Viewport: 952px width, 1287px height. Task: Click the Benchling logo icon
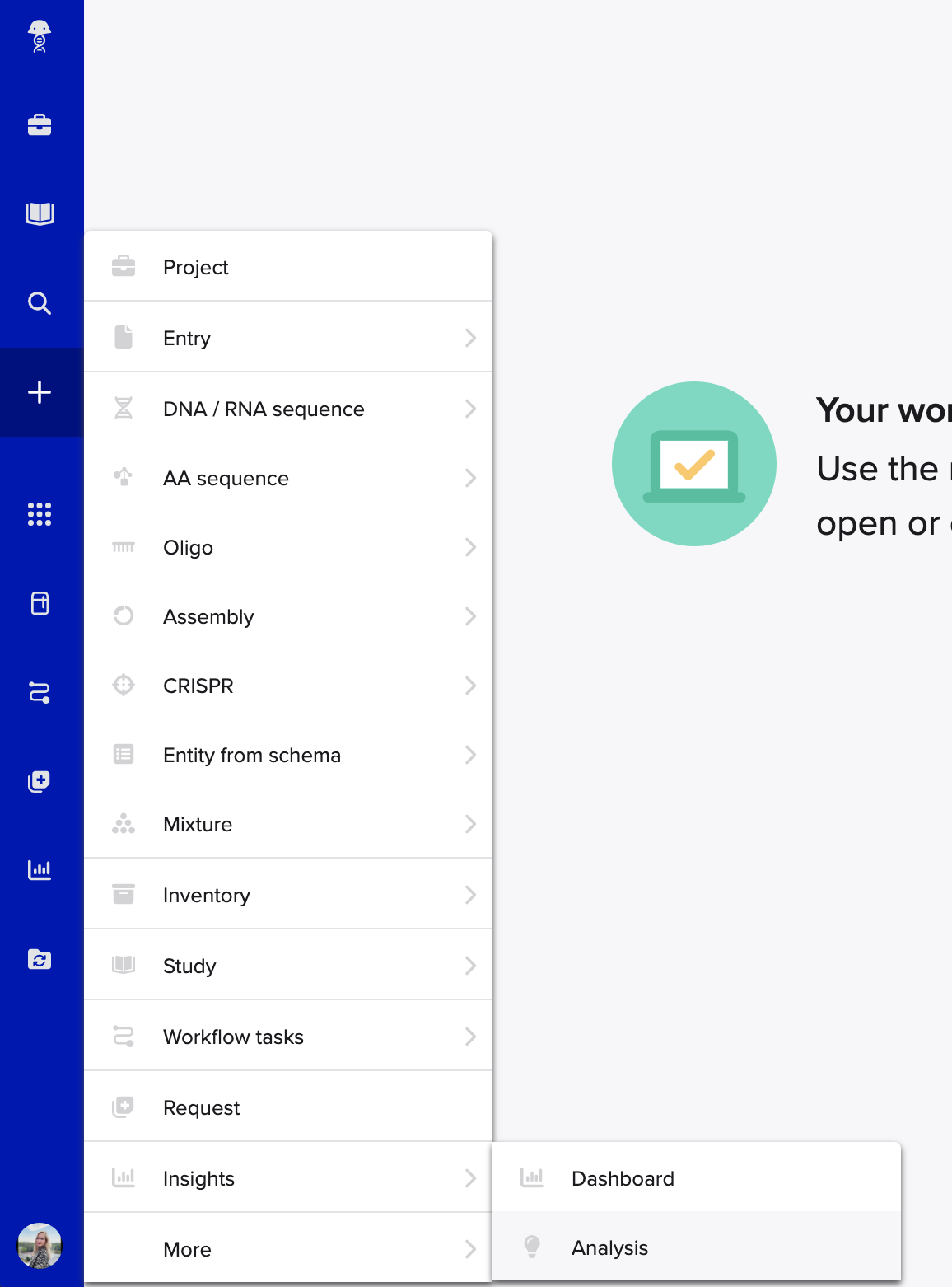(40, 37)
